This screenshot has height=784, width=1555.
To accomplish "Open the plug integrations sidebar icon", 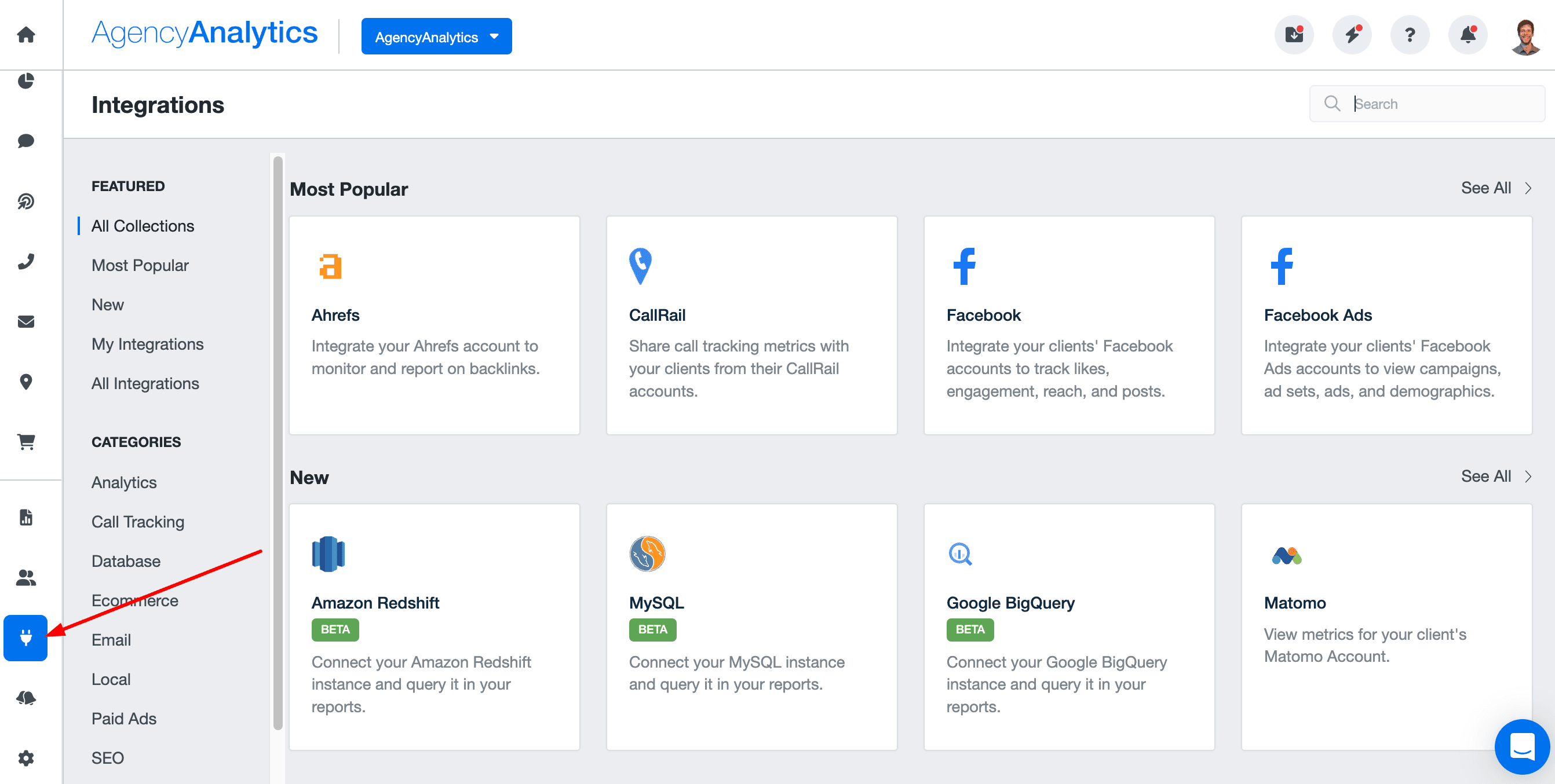I will [25, 638].
